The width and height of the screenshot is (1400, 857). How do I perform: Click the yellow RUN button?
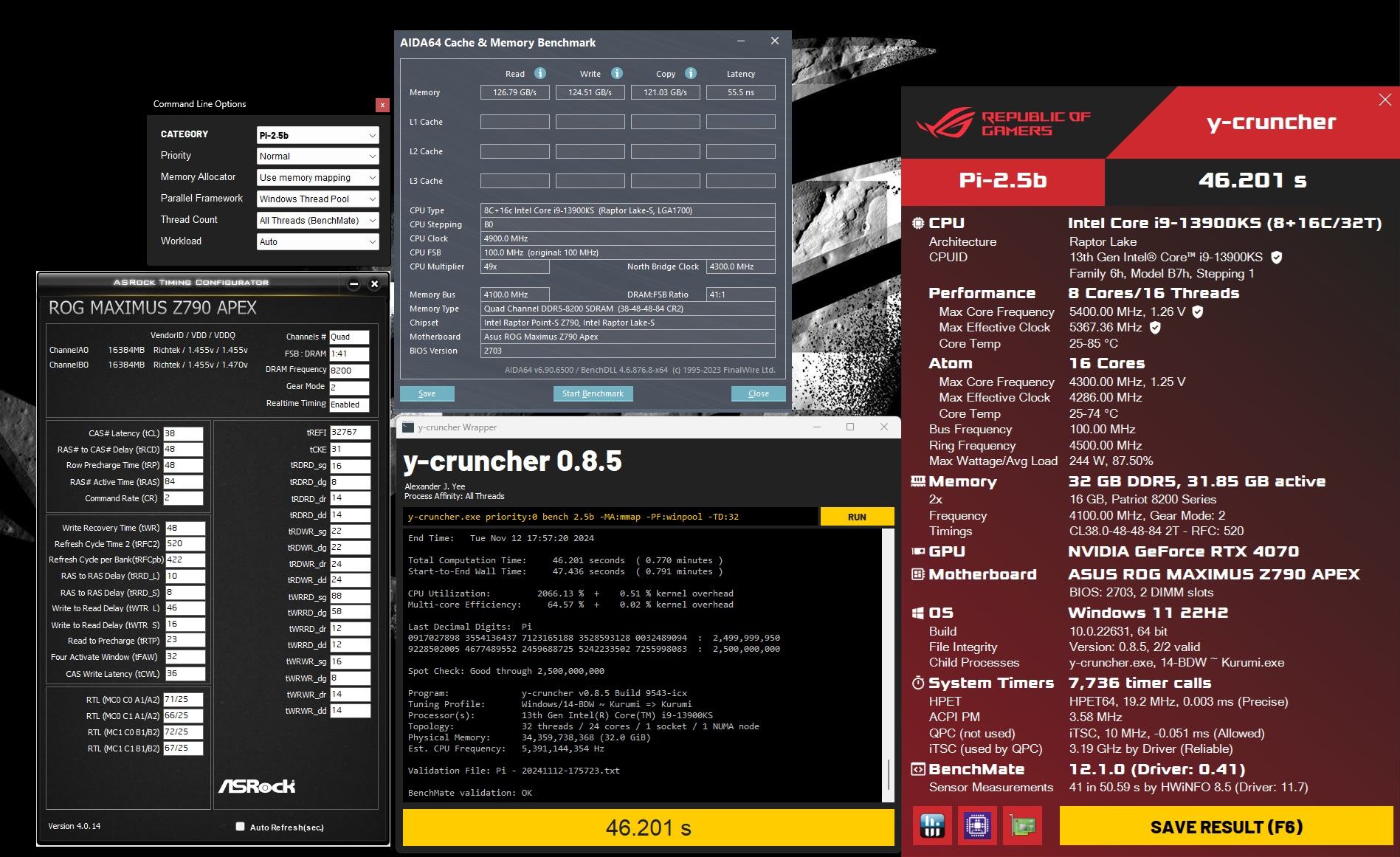point(857,517)
